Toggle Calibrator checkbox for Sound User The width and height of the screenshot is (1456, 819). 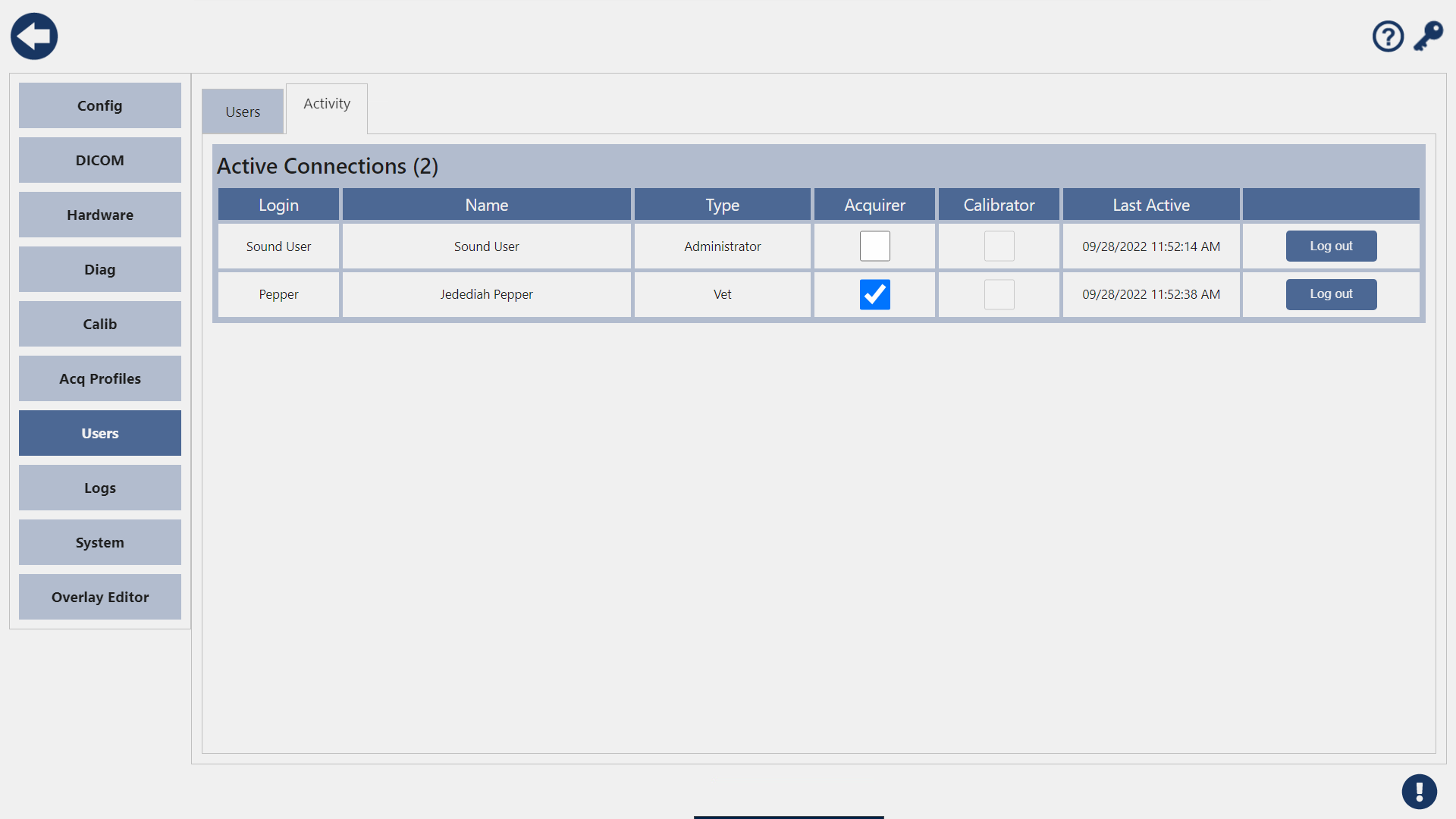pyautogui.click(x=999, y=246)
